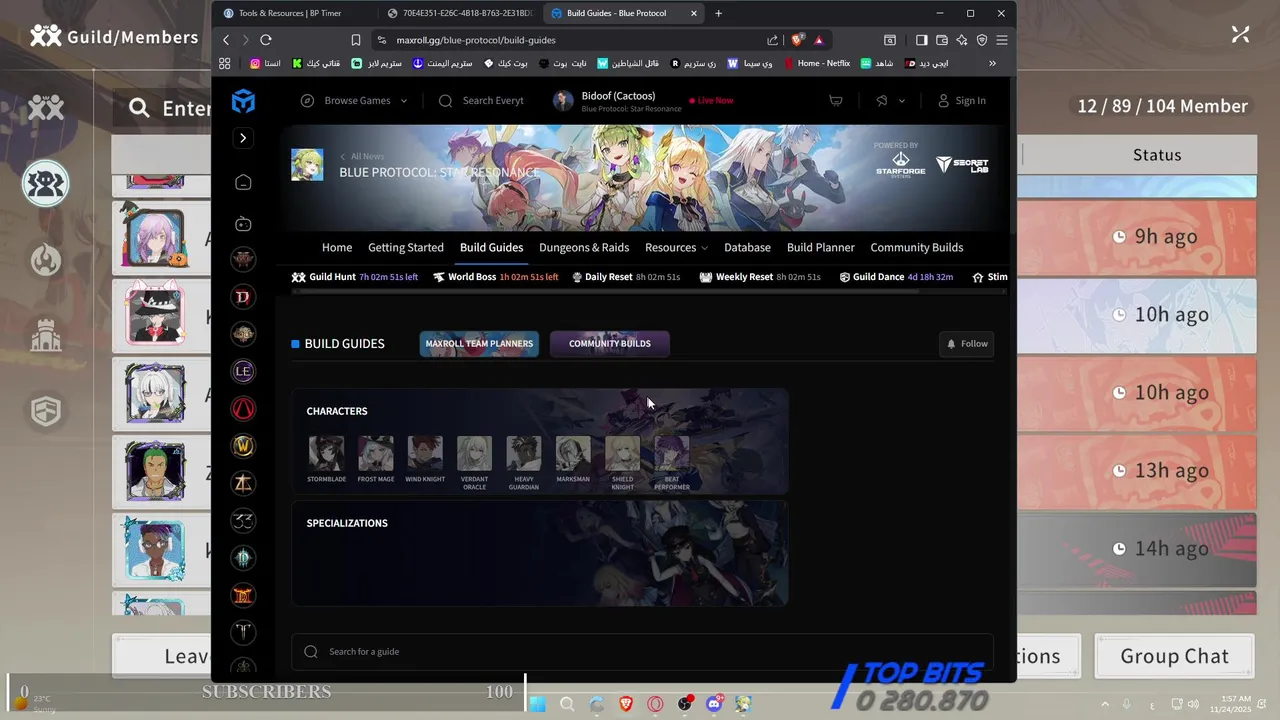Open the Build Planner tab
The image size is (1280, 720).
[821, 247]
